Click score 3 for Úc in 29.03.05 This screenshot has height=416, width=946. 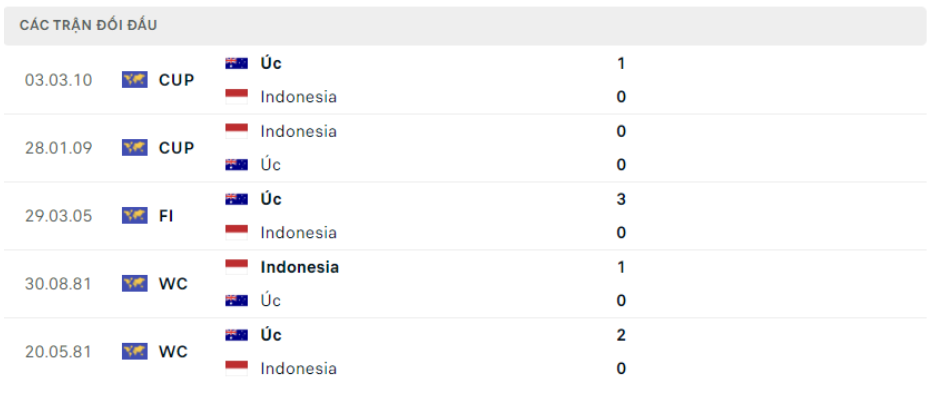click(621, 199)
